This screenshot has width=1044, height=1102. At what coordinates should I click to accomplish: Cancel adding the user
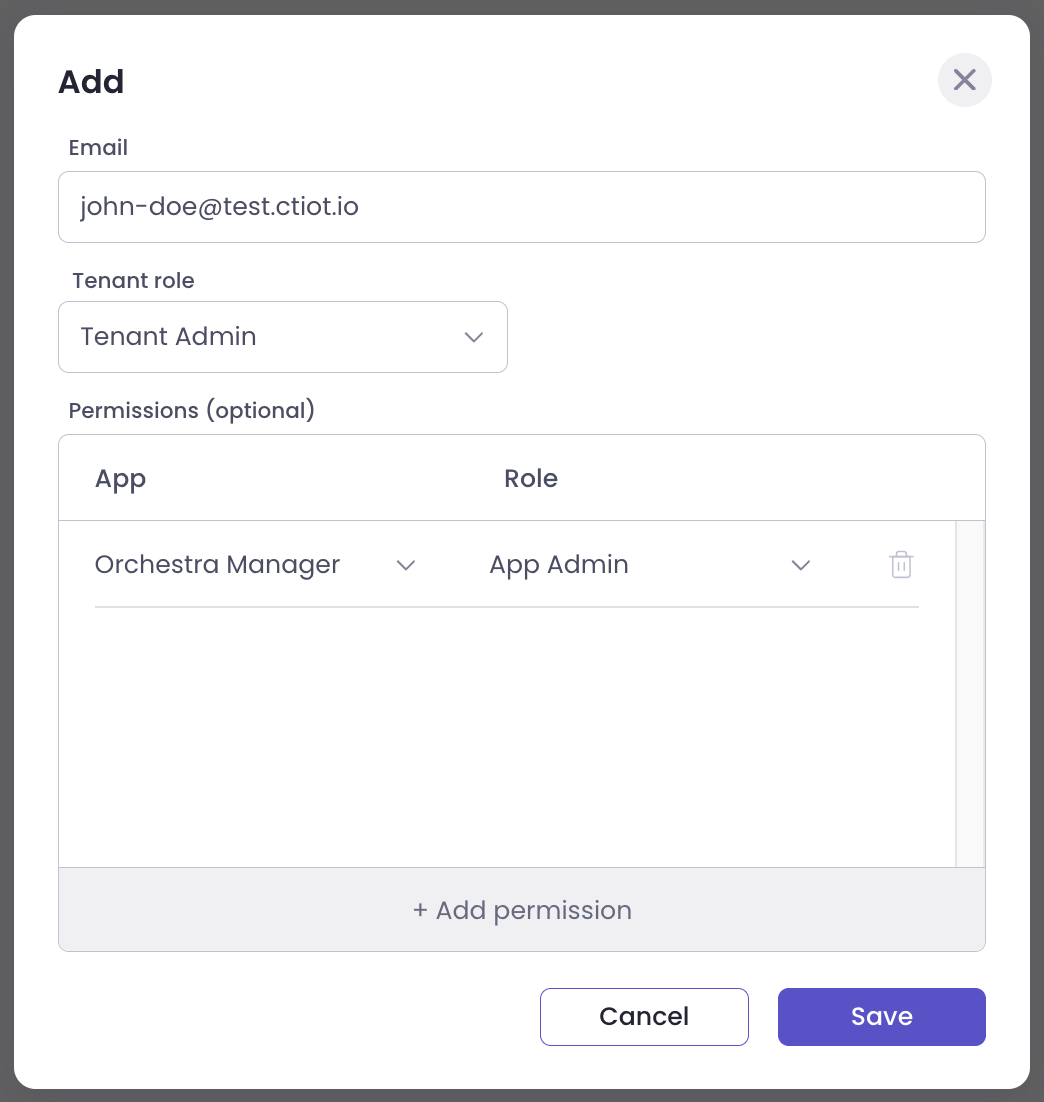click(x=644, y=1017)
